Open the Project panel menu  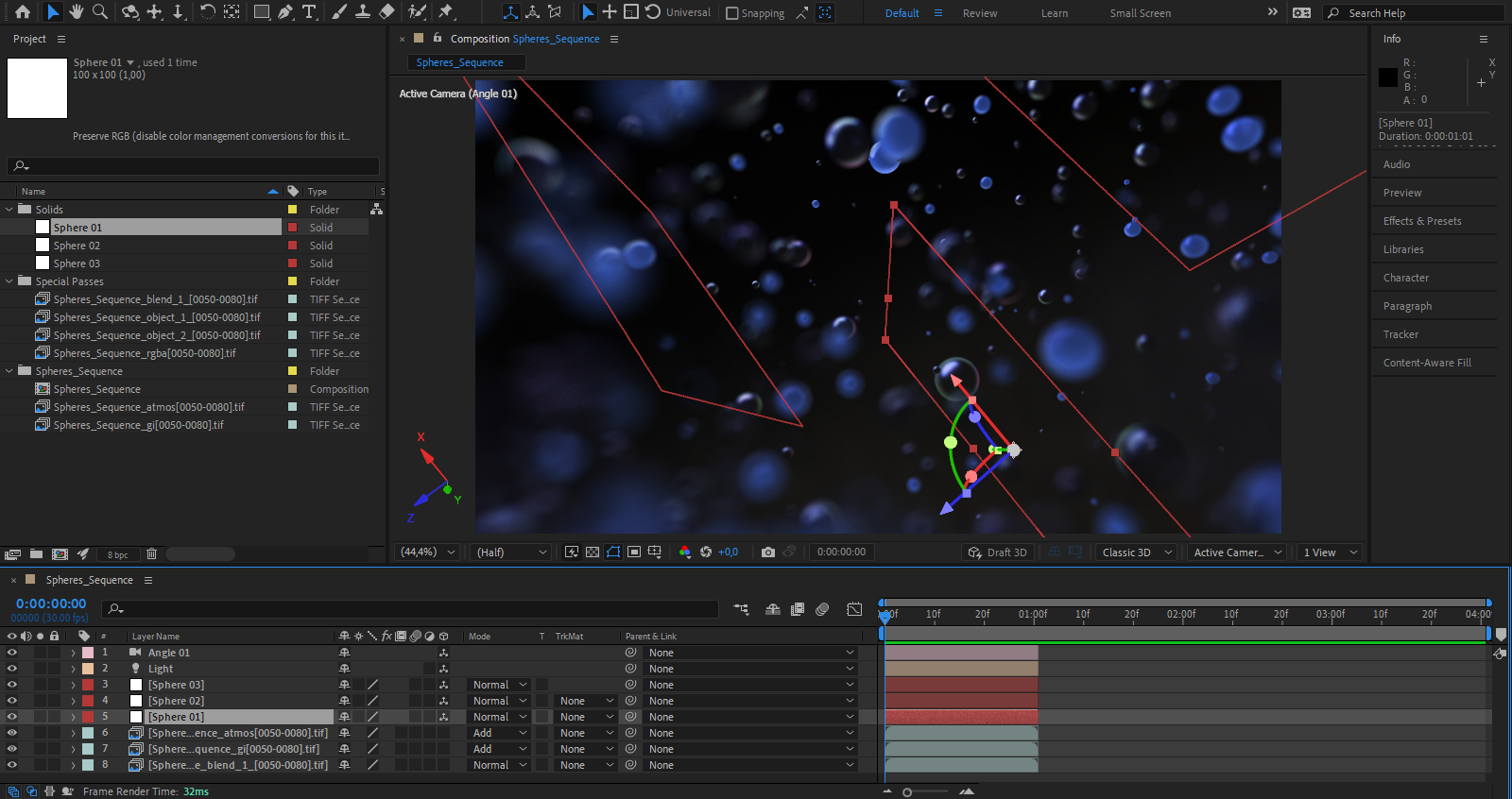tap(61, 39)
